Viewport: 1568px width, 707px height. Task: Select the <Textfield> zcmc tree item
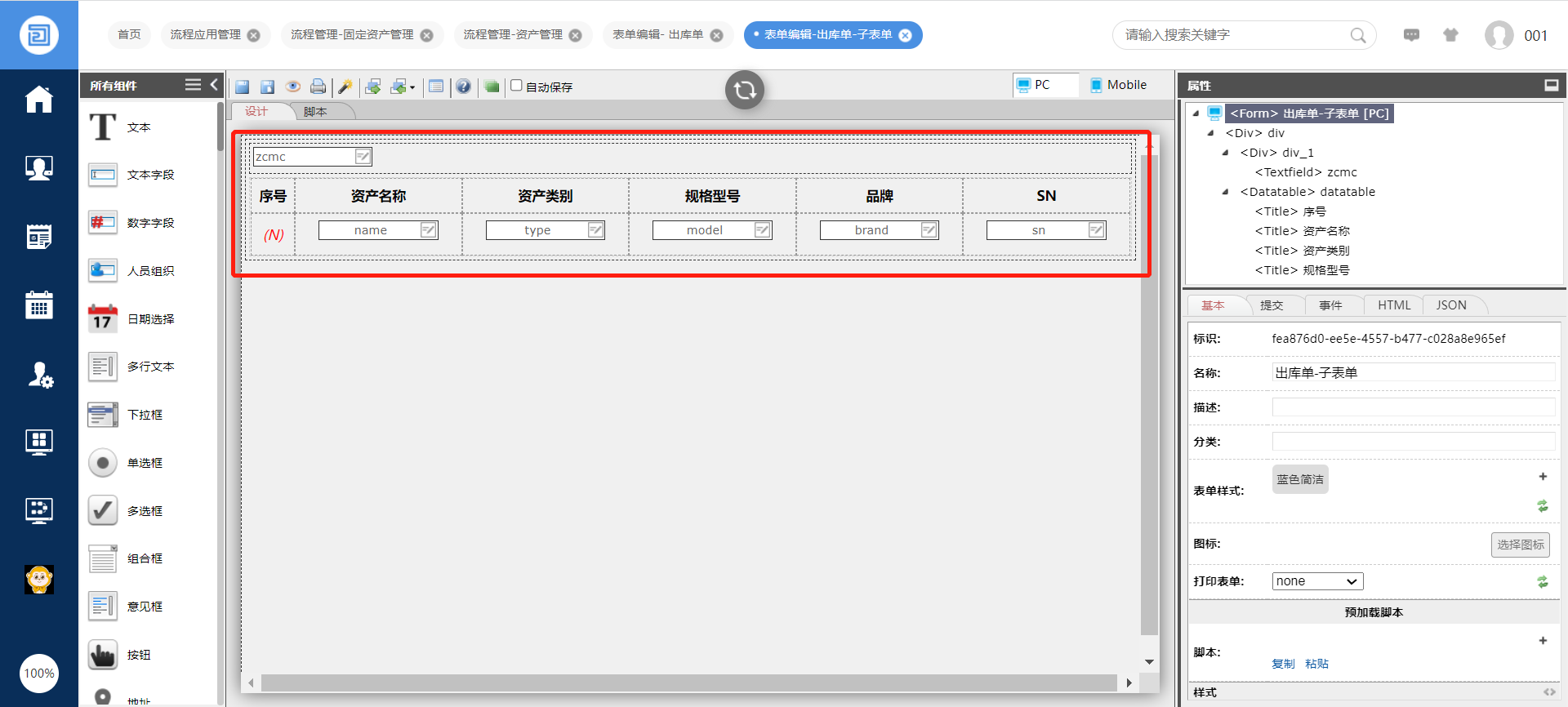point(1306,172)
